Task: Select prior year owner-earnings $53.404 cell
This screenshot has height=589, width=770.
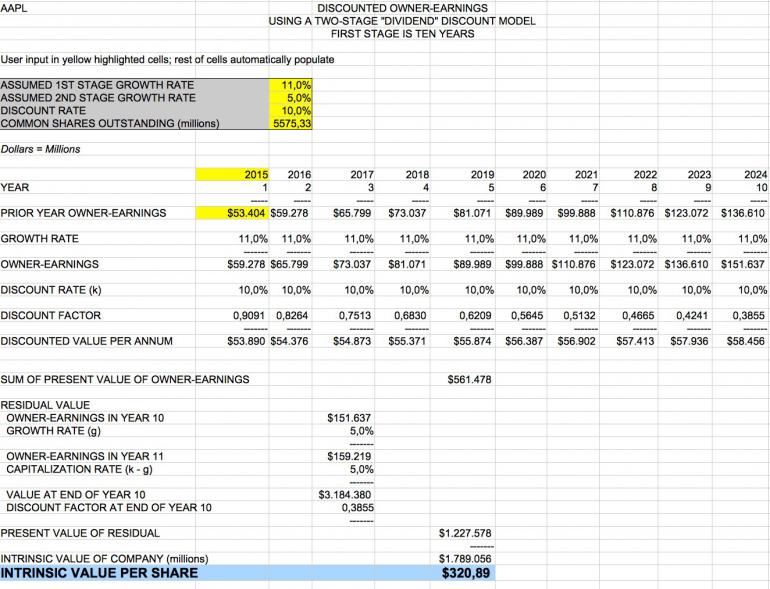Action: [232, 213]
